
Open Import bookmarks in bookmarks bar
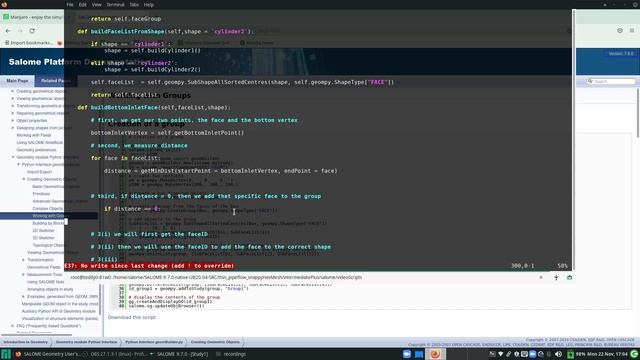28,42
